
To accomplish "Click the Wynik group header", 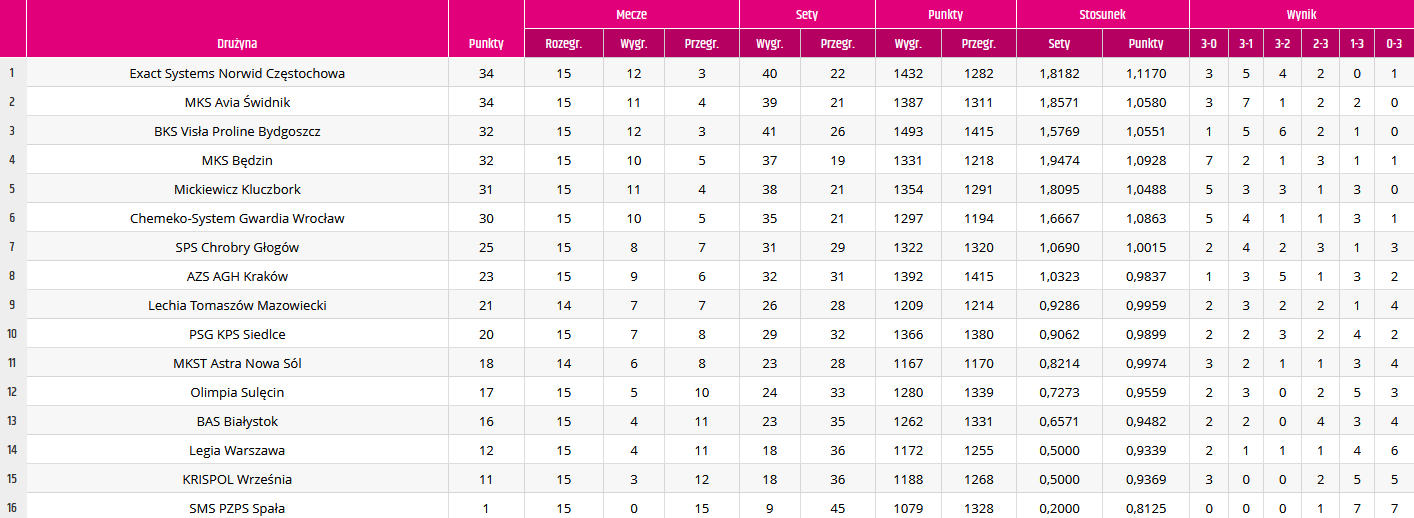I will (1301, 15).
